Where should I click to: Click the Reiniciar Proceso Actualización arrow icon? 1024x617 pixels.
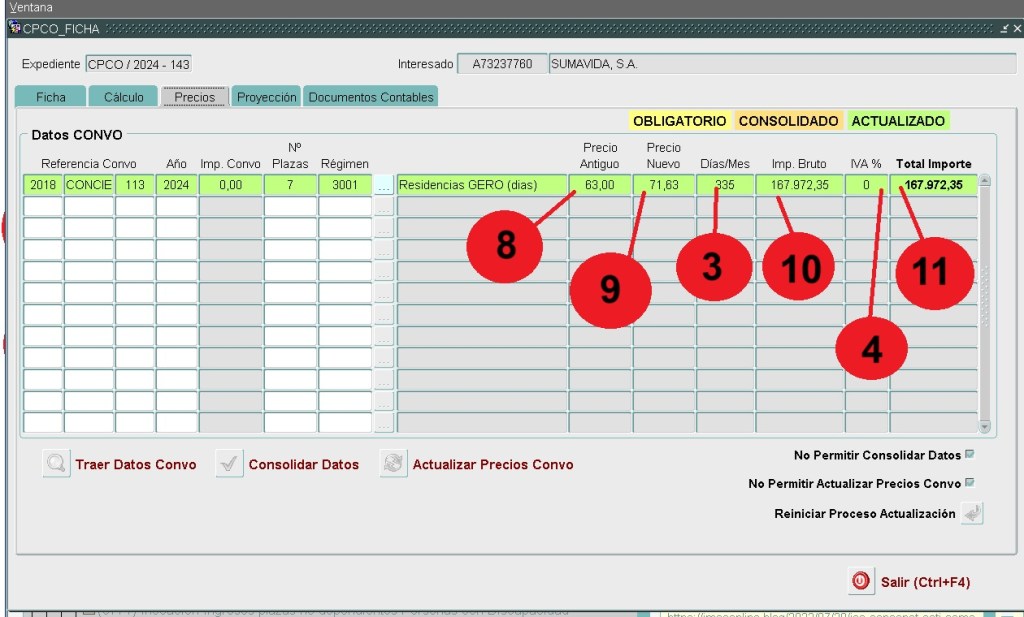972,513
